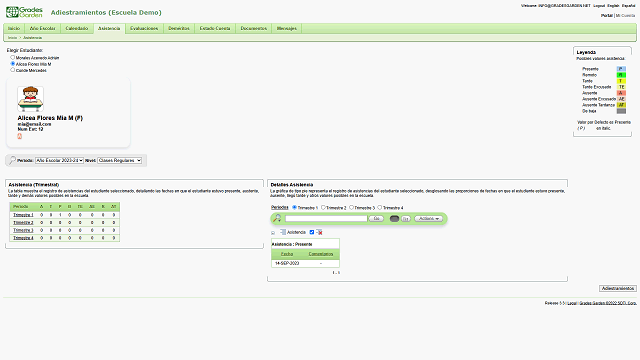Choose Trimestre 1 radio in Detalles

(294, 207)
